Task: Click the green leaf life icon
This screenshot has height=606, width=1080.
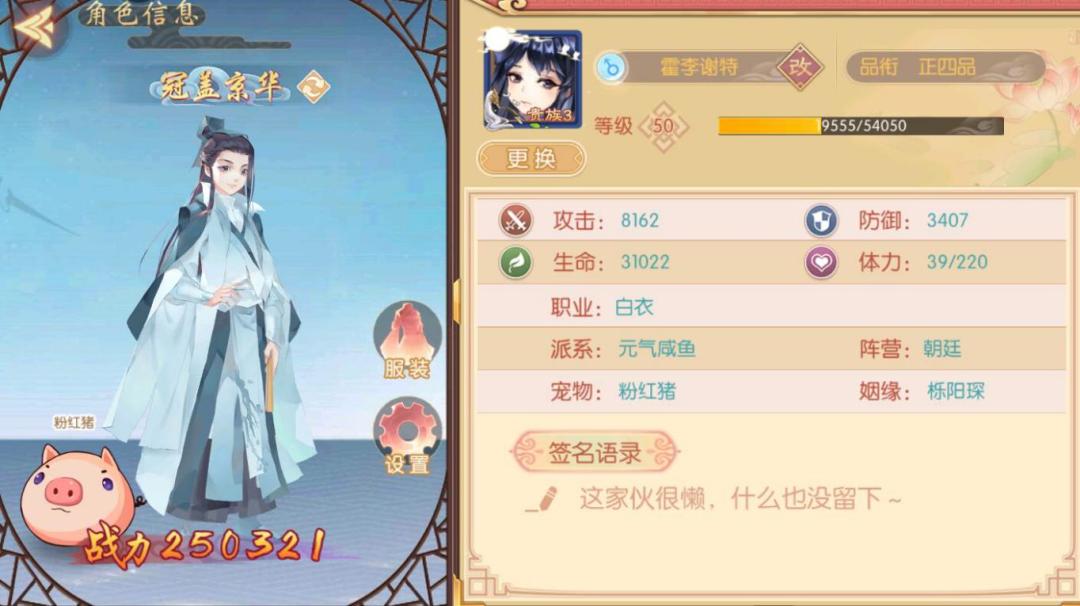Action: point(516,262)
